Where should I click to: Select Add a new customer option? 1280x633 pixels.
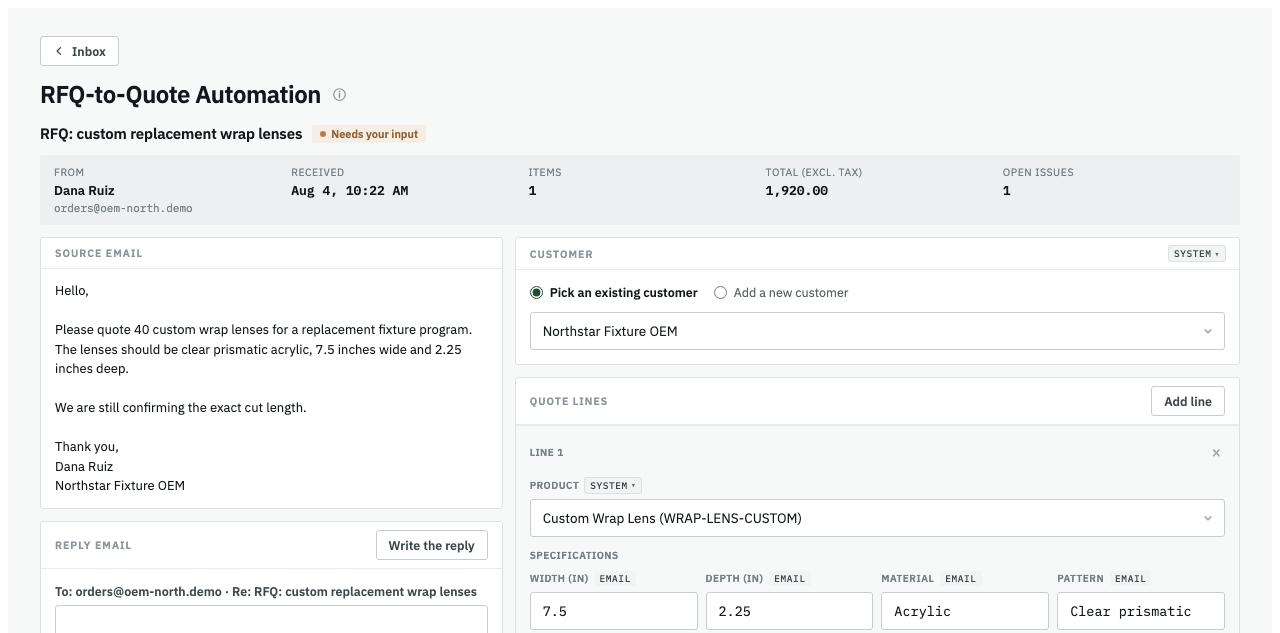pos(781,293)
